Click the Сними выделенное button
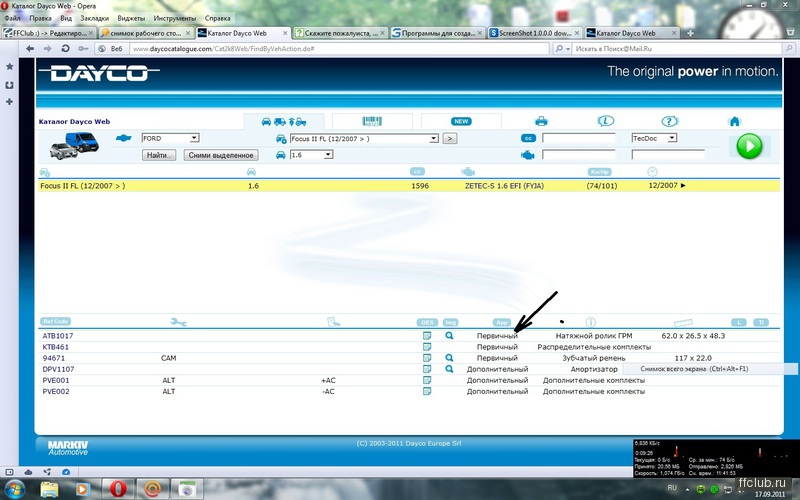Screen dimensions: 800x500 [x=221, y=155]
